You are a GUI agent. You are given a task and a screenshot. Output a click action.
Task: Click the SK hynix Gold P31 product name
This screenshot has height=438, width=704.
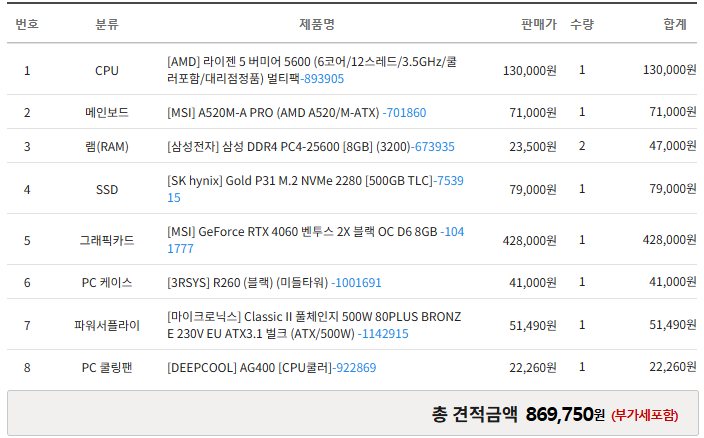[x=299, y=181]
